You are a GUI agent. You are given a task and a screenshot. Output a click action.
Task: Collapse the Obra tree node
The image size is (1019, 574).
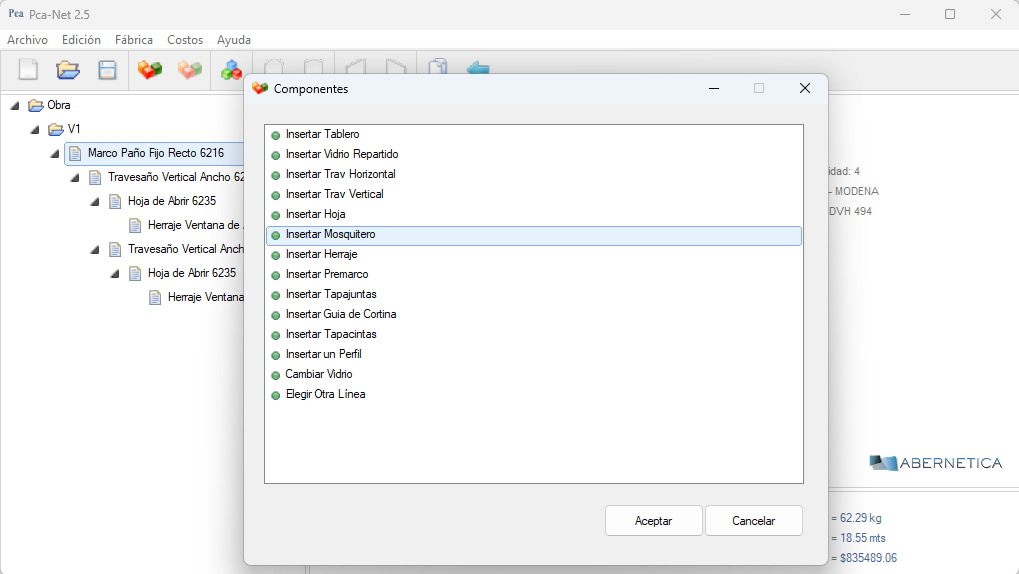point(15,105)
